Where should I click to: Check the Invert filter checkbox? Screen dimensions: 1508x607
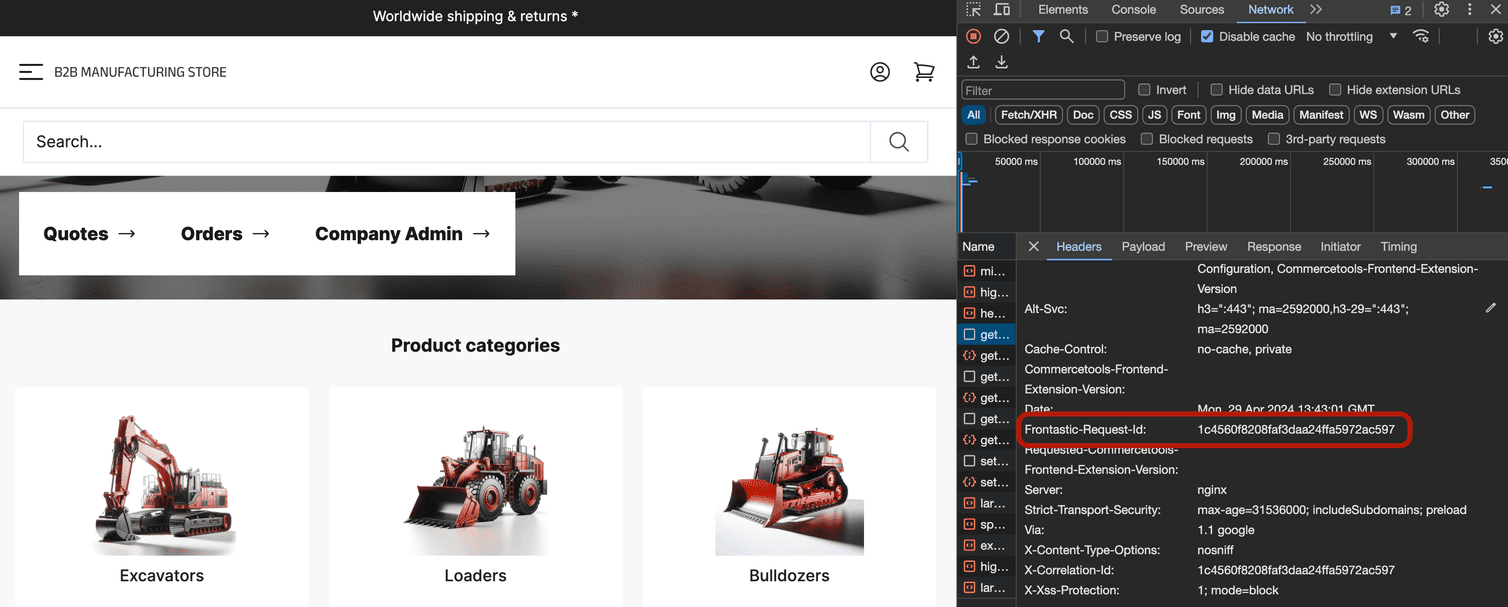pos(1144,89)
